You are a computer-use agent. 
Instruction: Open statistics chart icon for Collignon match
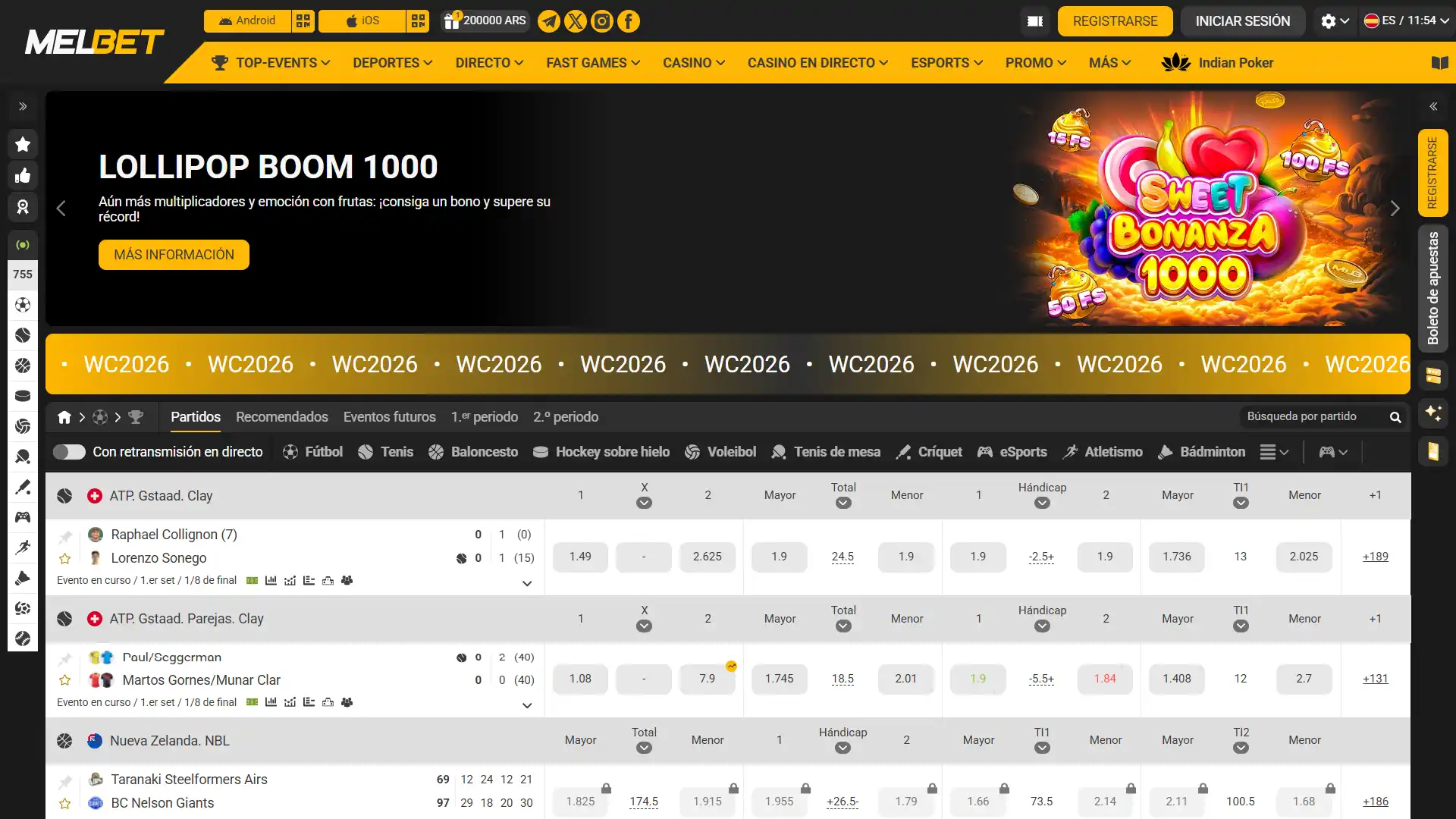[x=271, y=580]
